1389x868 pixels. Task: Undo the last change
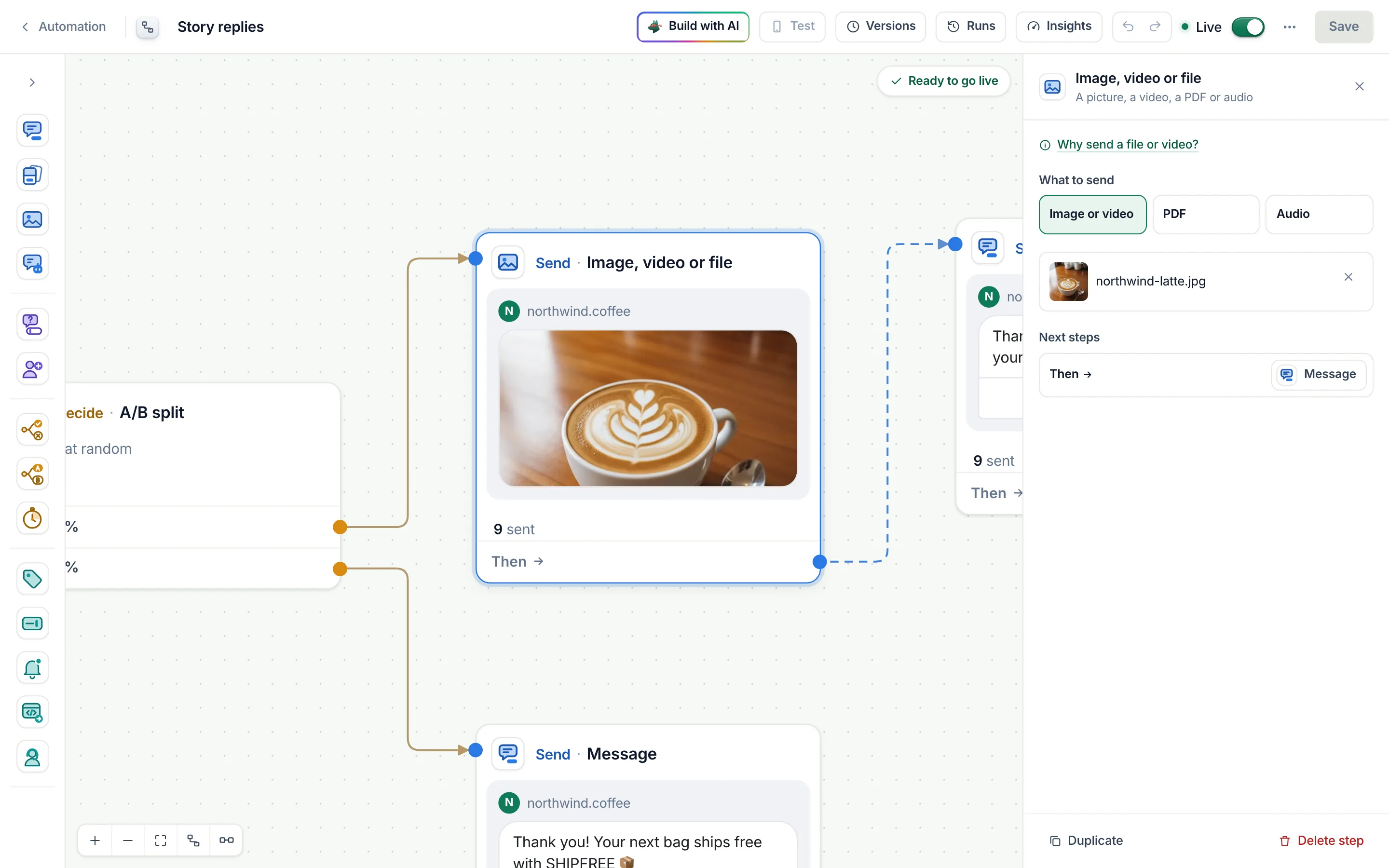pos(1128,27)
